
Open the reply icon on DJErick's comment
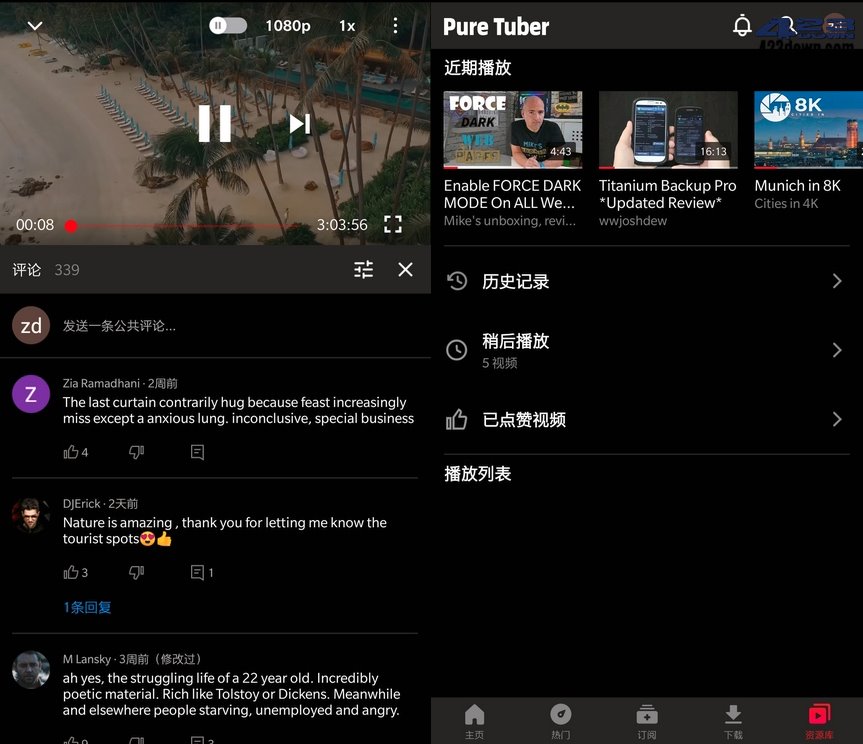(x=197, y=571)
